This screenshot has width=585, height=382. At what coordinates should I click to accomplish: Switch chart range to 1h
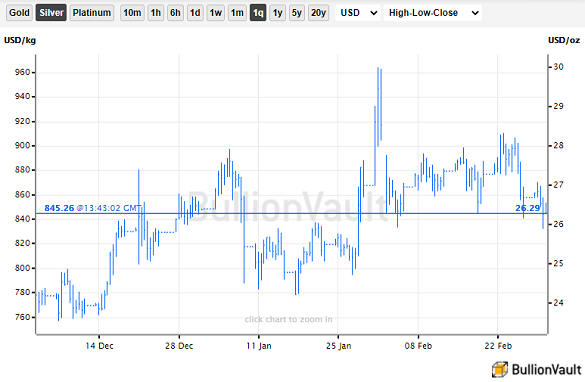tap(156, 13)
